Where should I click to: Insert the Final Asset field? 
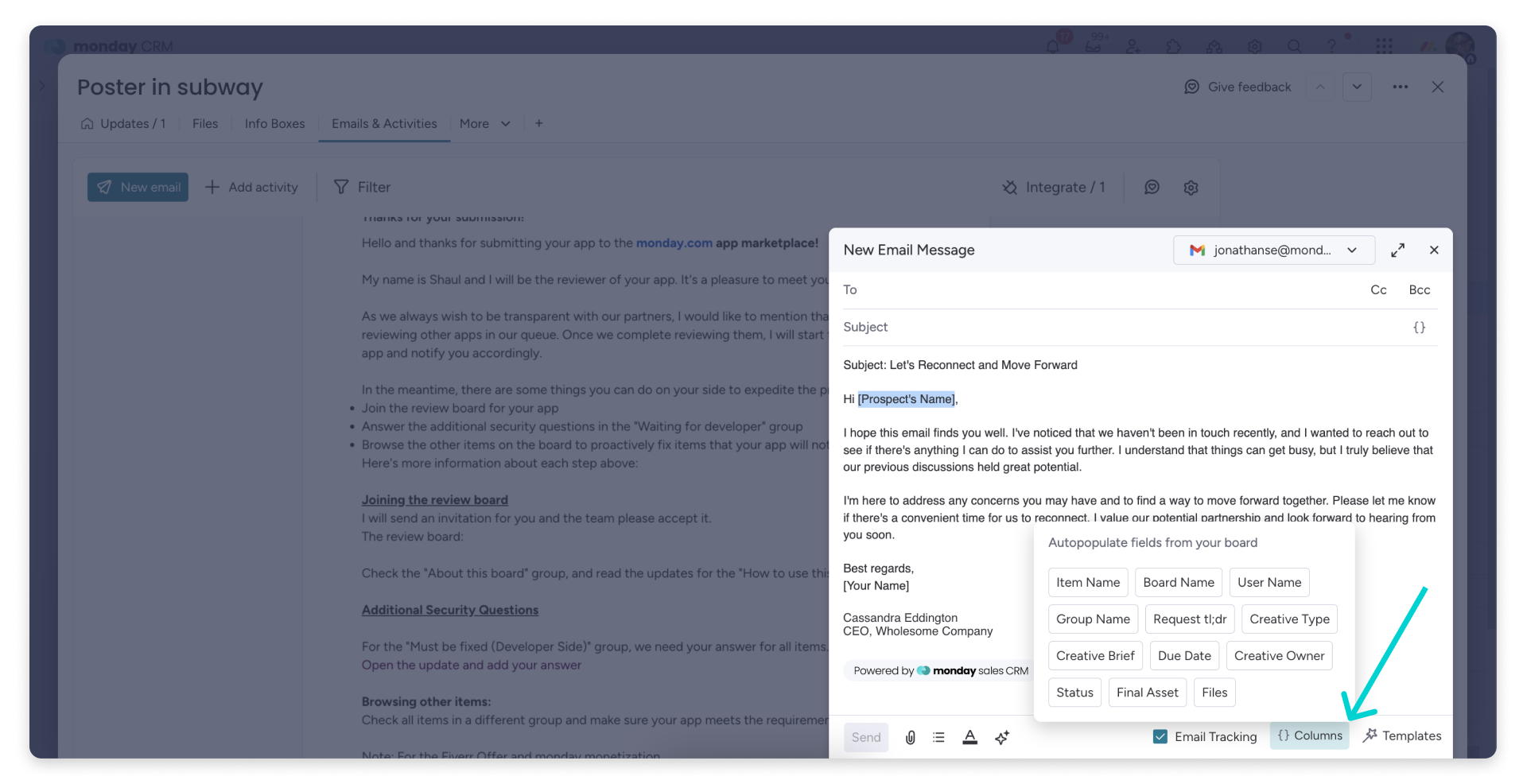1148,692
